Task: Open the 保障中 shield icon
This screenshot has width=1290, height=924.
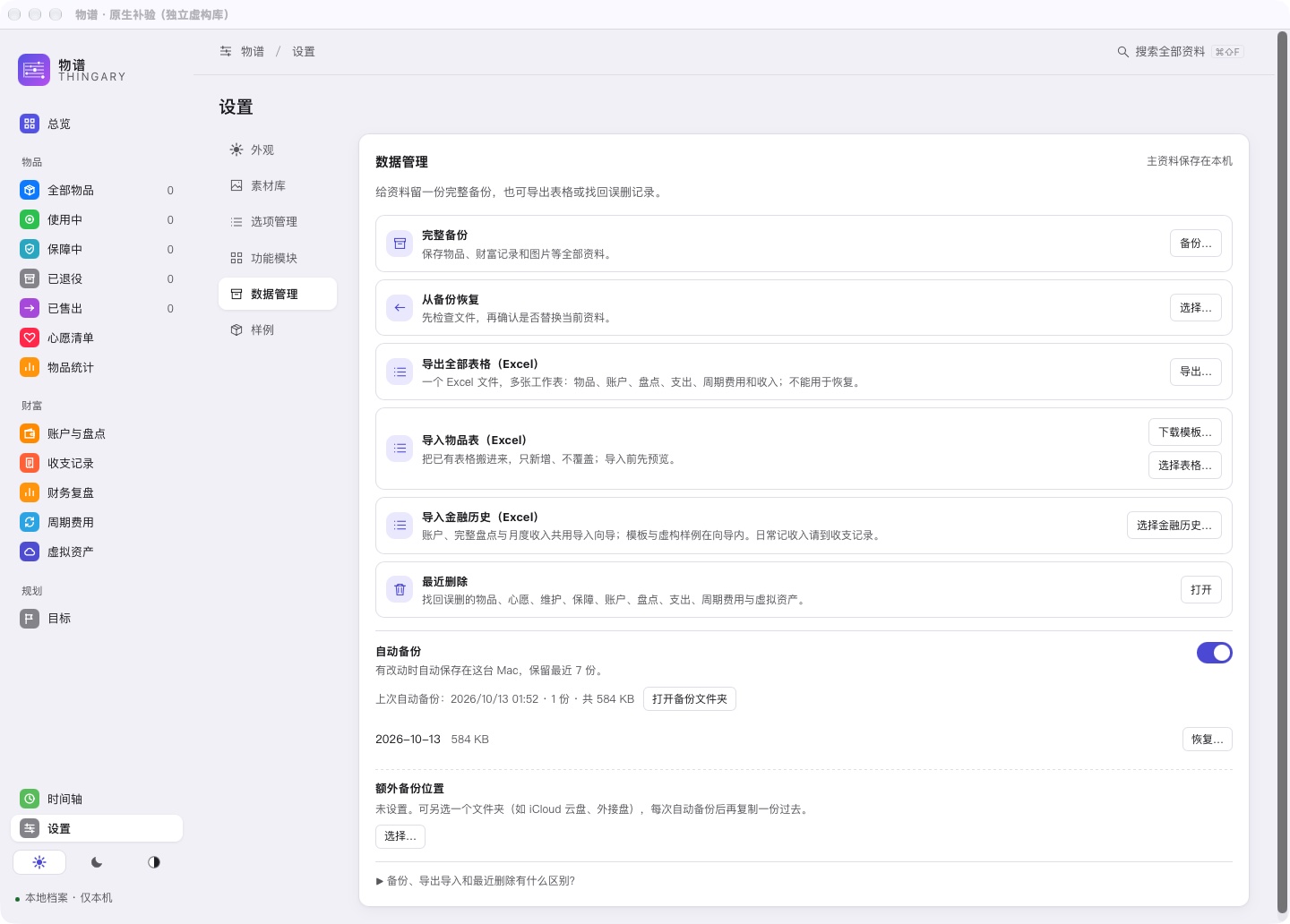Action: point(30,249)
